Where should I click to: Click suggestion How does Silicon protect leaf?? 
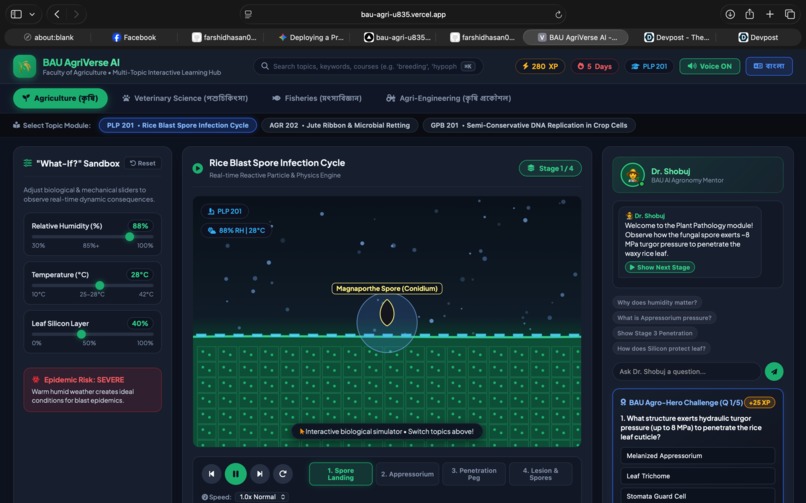661,348
